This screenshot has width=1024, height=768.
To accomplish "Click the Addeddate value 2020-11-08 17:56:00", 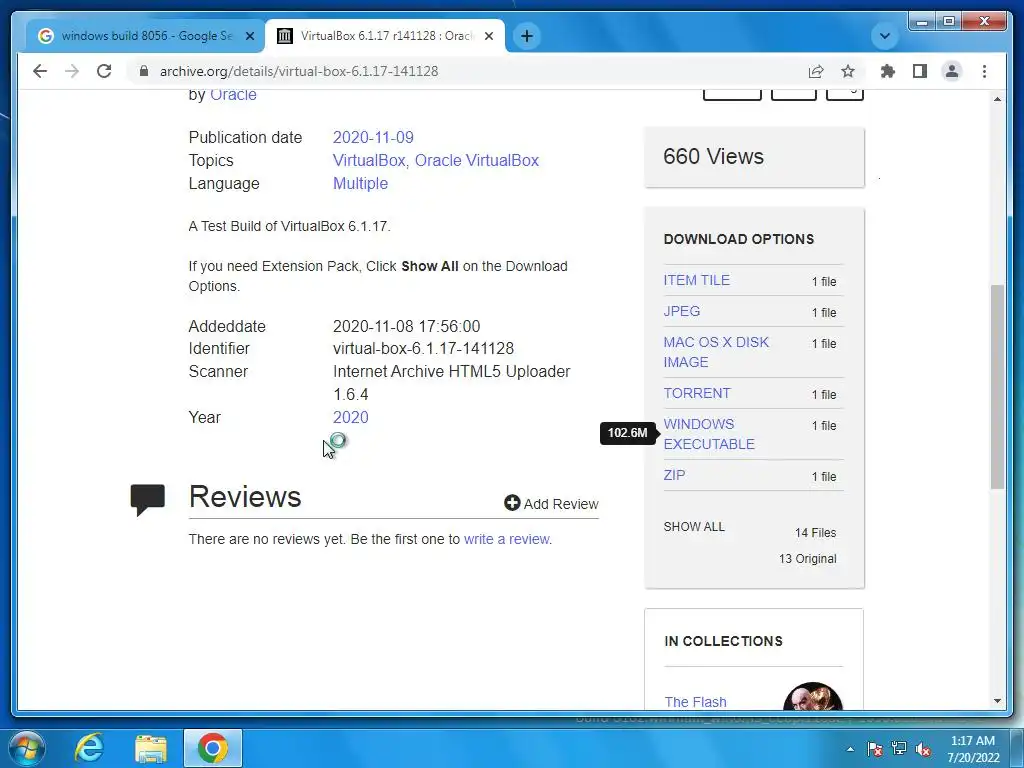I will coord(406,327).
